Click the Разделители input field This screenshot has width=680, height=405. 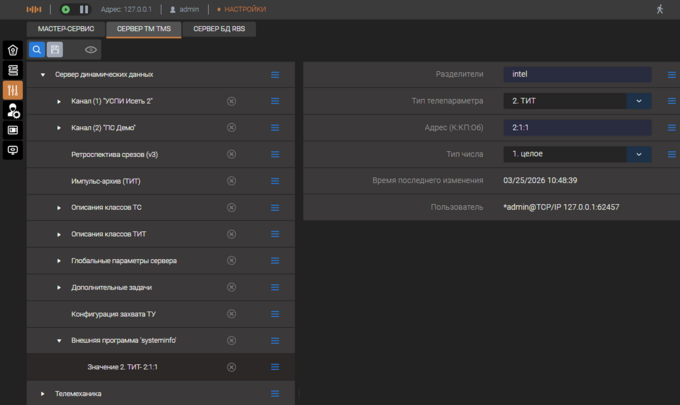coord(577,74)
